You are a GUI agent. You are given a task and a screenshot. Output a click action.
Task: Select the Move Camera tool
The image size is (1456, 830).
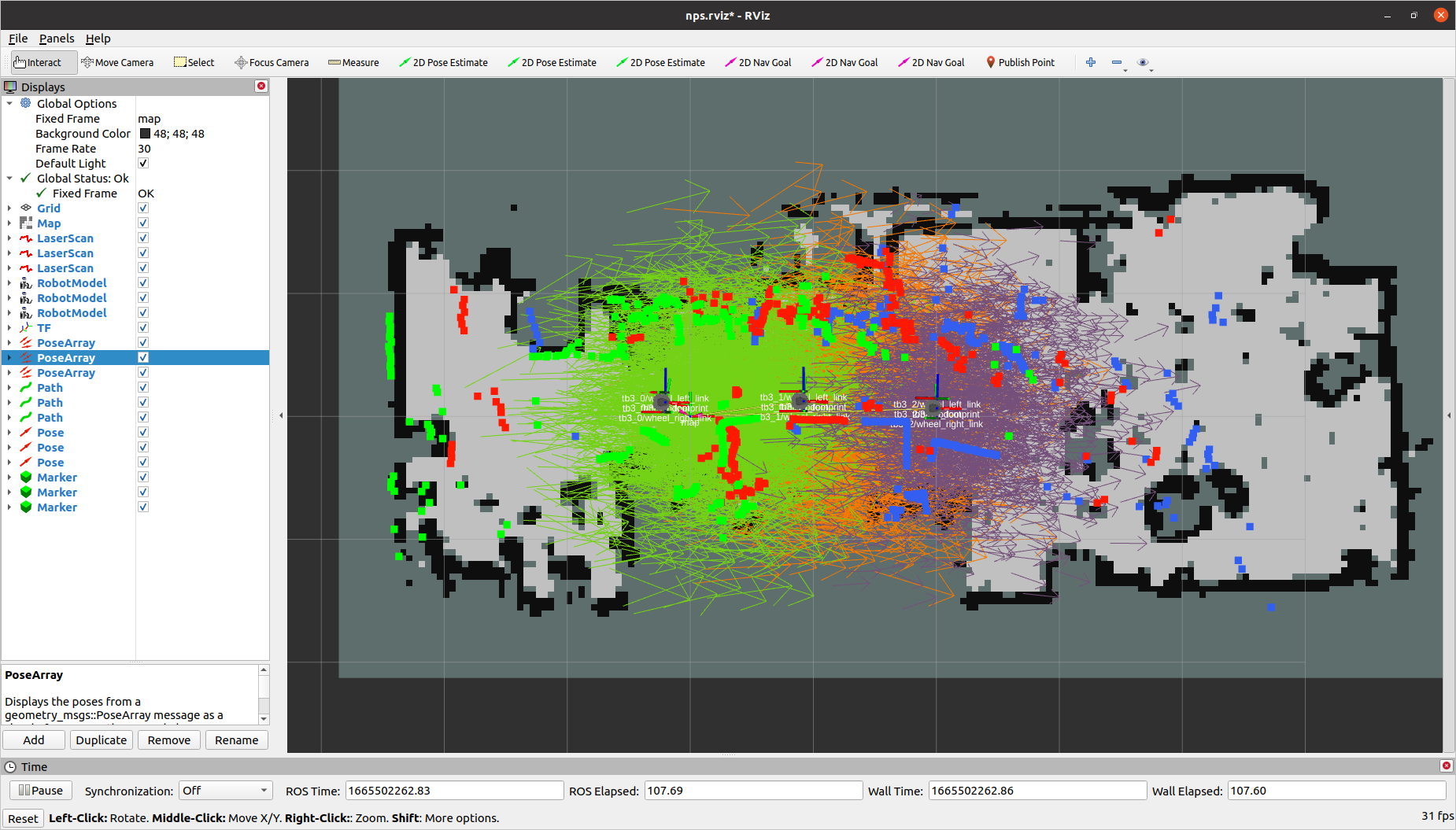[117, 62]
